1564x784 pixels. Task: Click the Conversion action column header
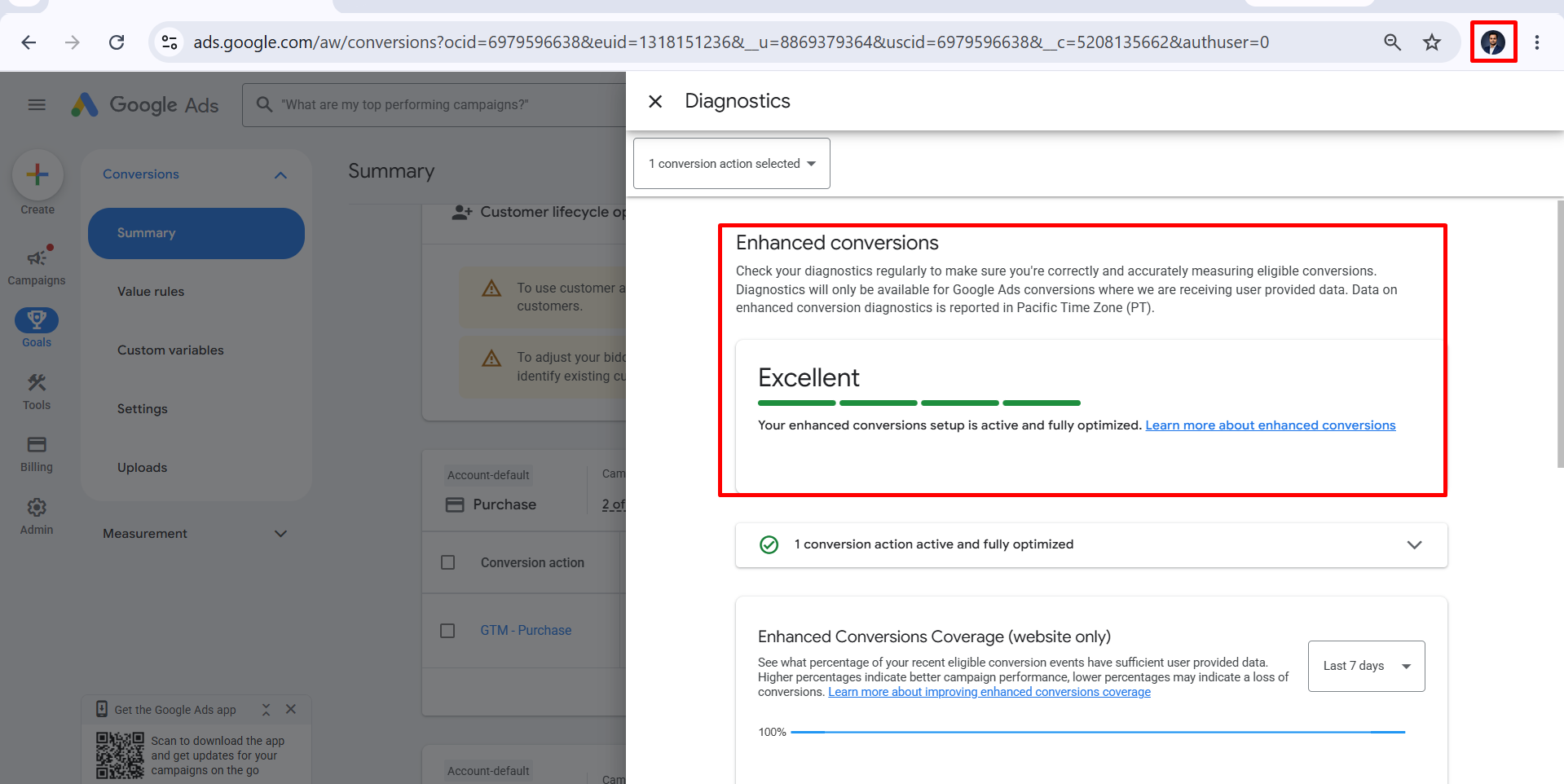(x=532, y=562)
